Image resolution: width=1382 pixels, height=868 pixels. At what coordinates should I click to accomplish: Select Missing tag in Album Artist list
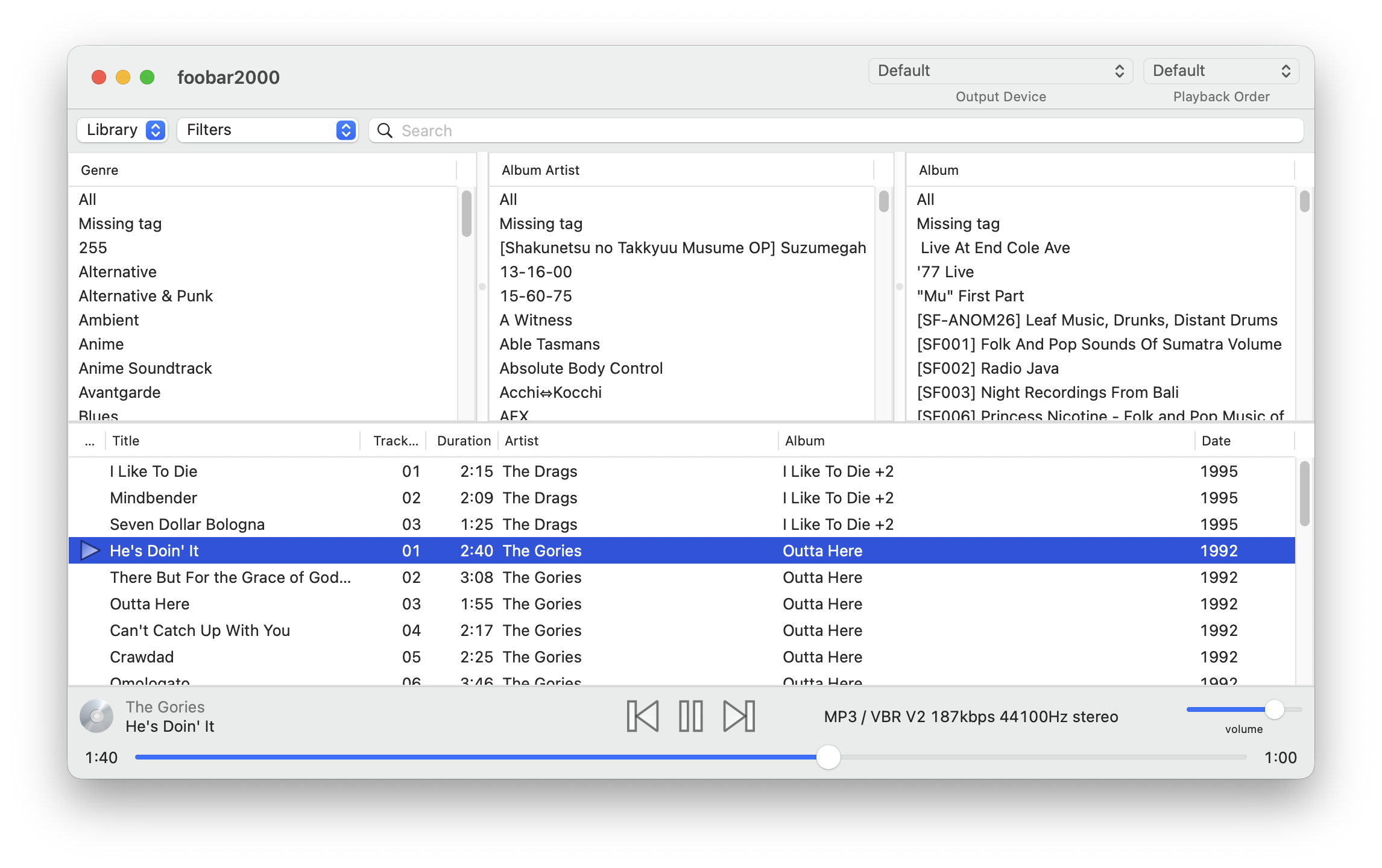682,224
